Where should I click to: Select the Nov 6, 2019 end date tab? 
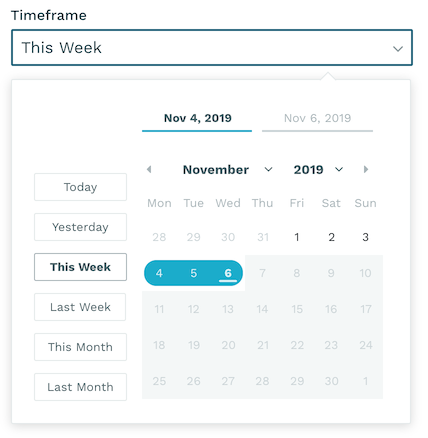pyautogui.click(x=317, y=119)
